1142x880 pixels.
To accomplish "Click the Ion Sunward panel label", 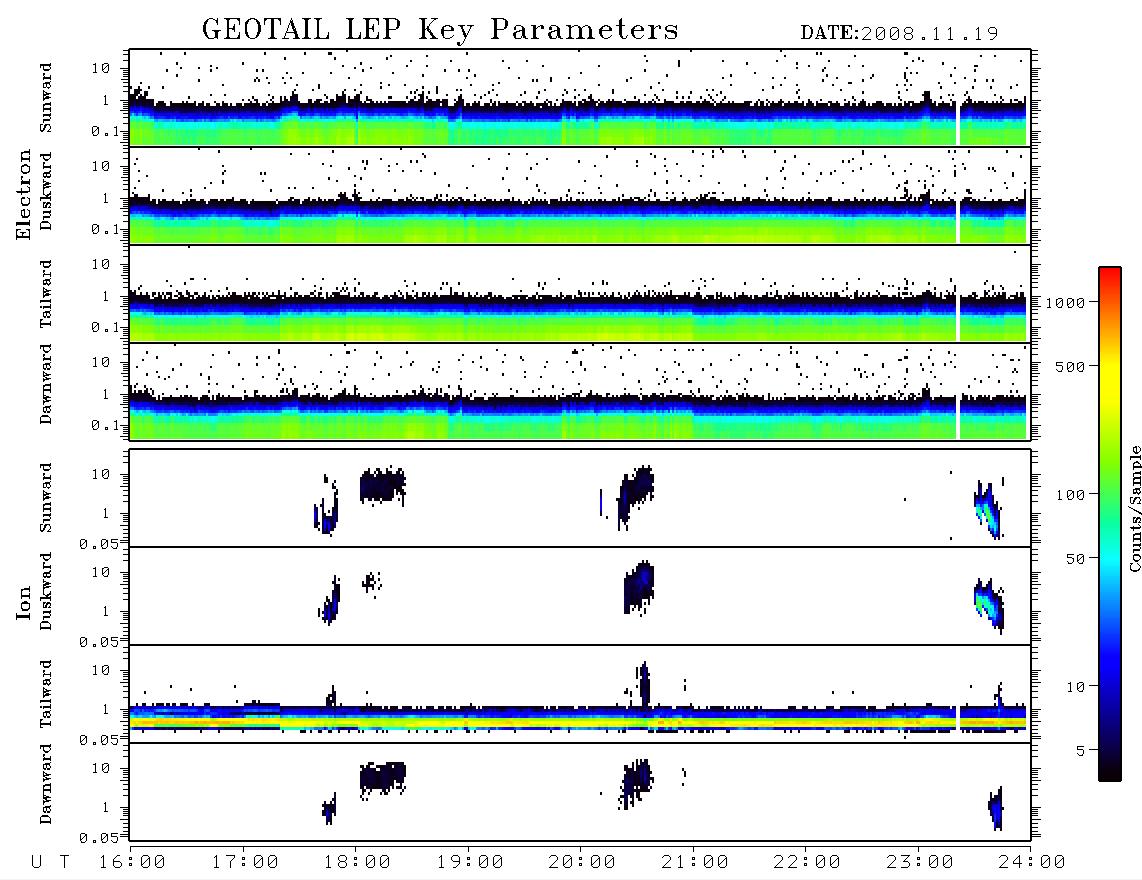I will [46, 498].
